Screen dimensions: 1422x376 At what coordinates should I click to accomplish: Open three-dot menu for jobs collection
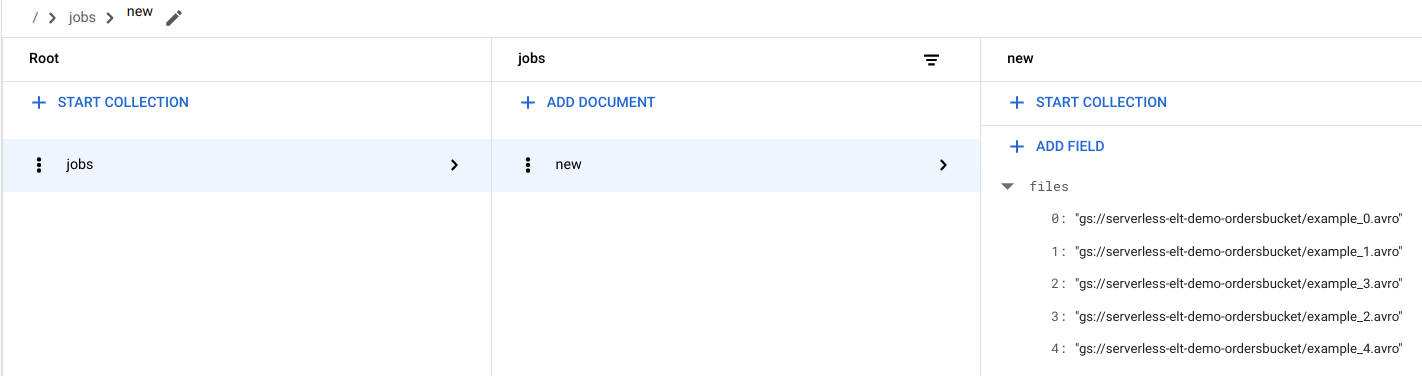[x=39, y=165]
